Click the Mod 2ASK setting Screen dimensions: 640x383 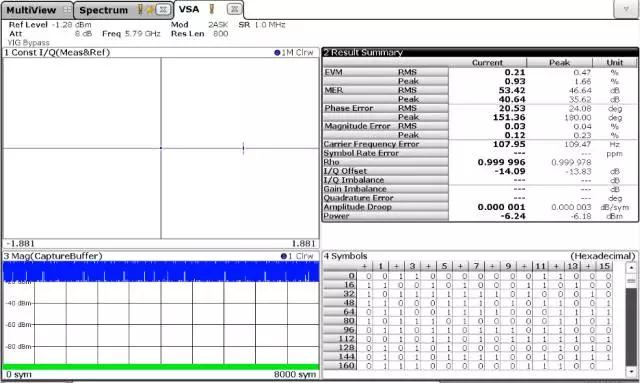pos(199,25)
